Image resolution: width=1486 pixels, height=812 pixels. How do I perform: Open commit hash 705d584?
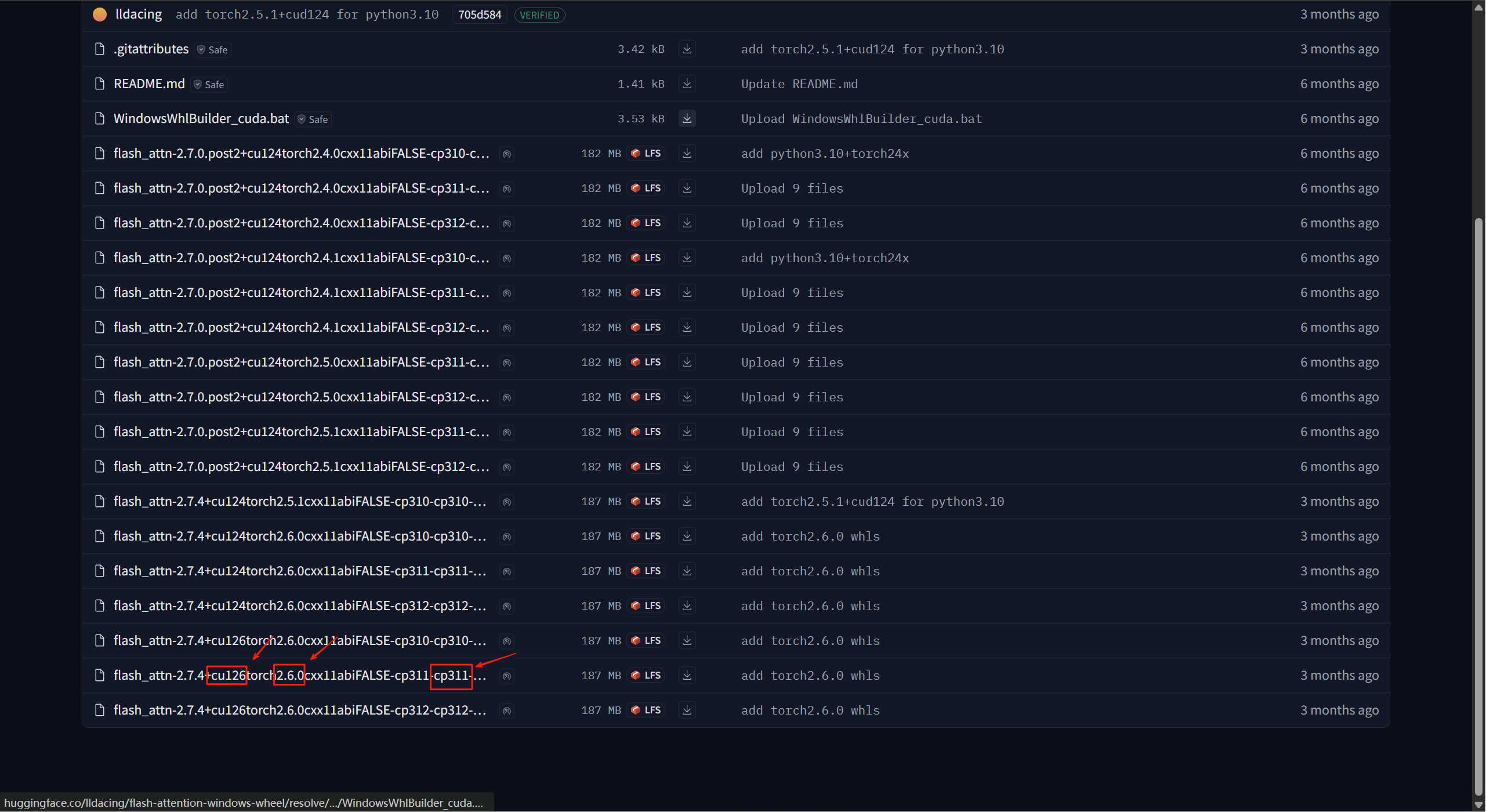pyautogui.click(x=479, y=14)
